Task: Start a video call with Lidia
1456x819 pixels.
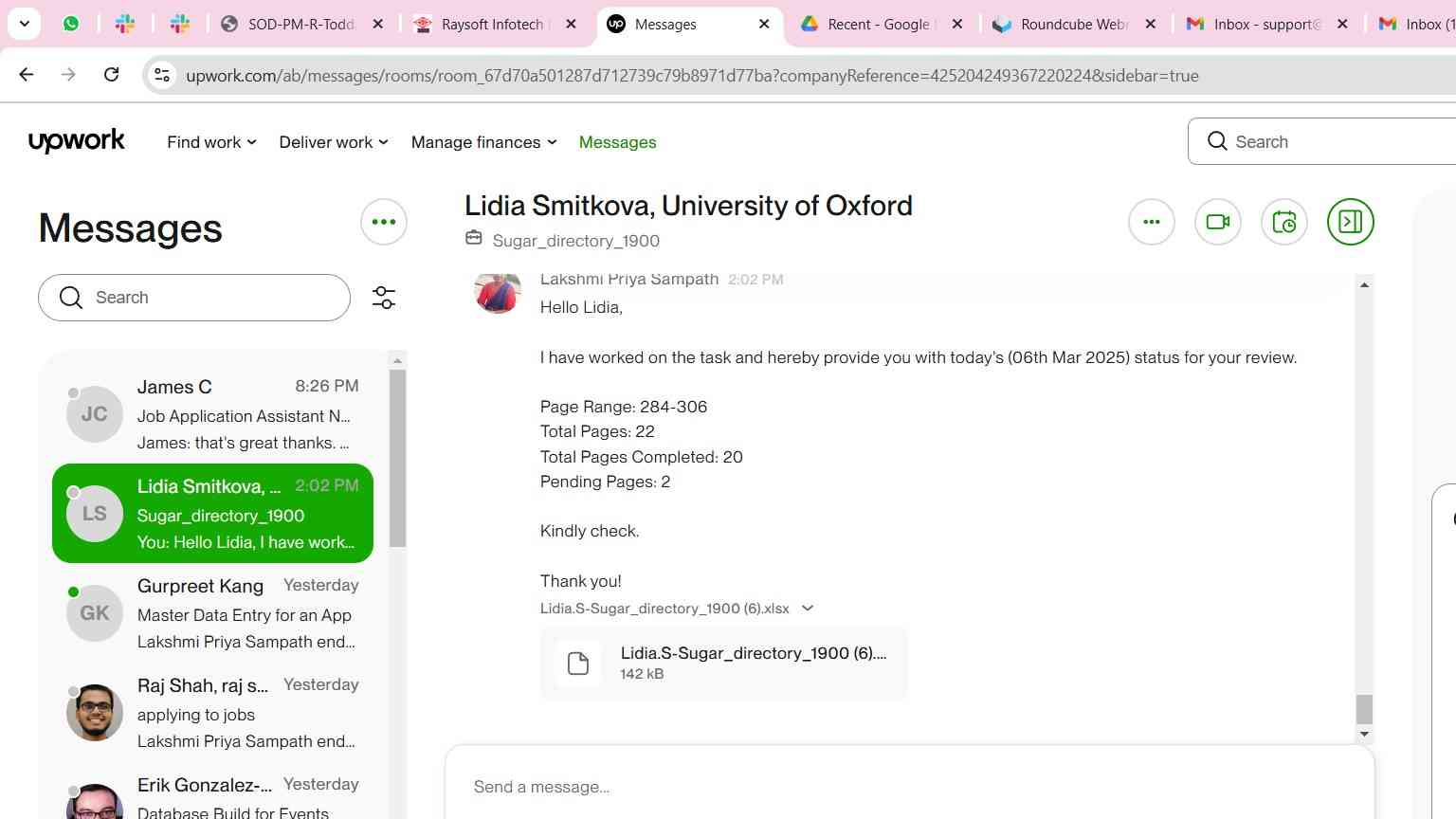Action: [1218, 222]
